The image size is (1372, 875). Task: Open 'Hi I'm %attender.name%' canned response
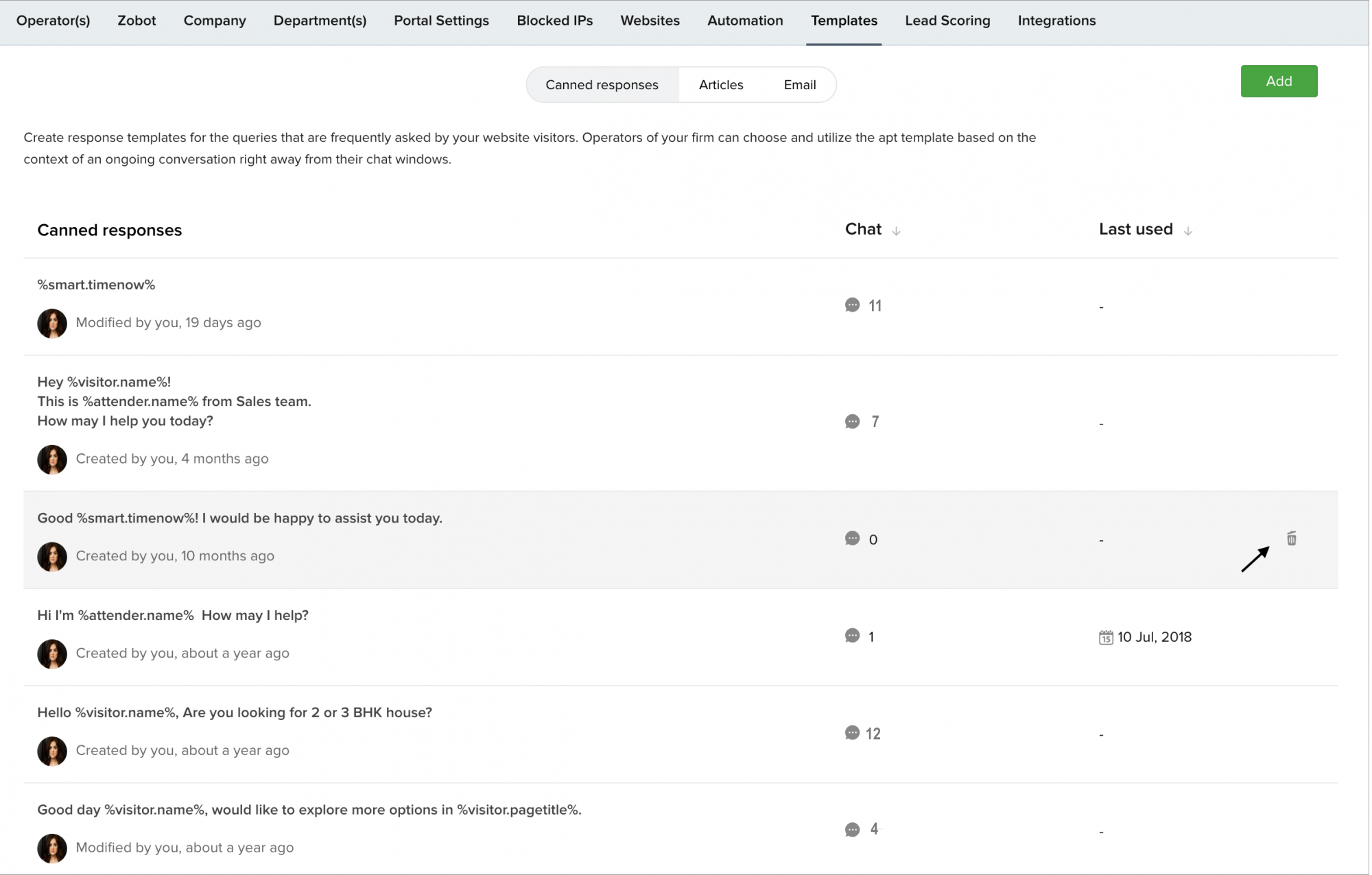point(173,615)
